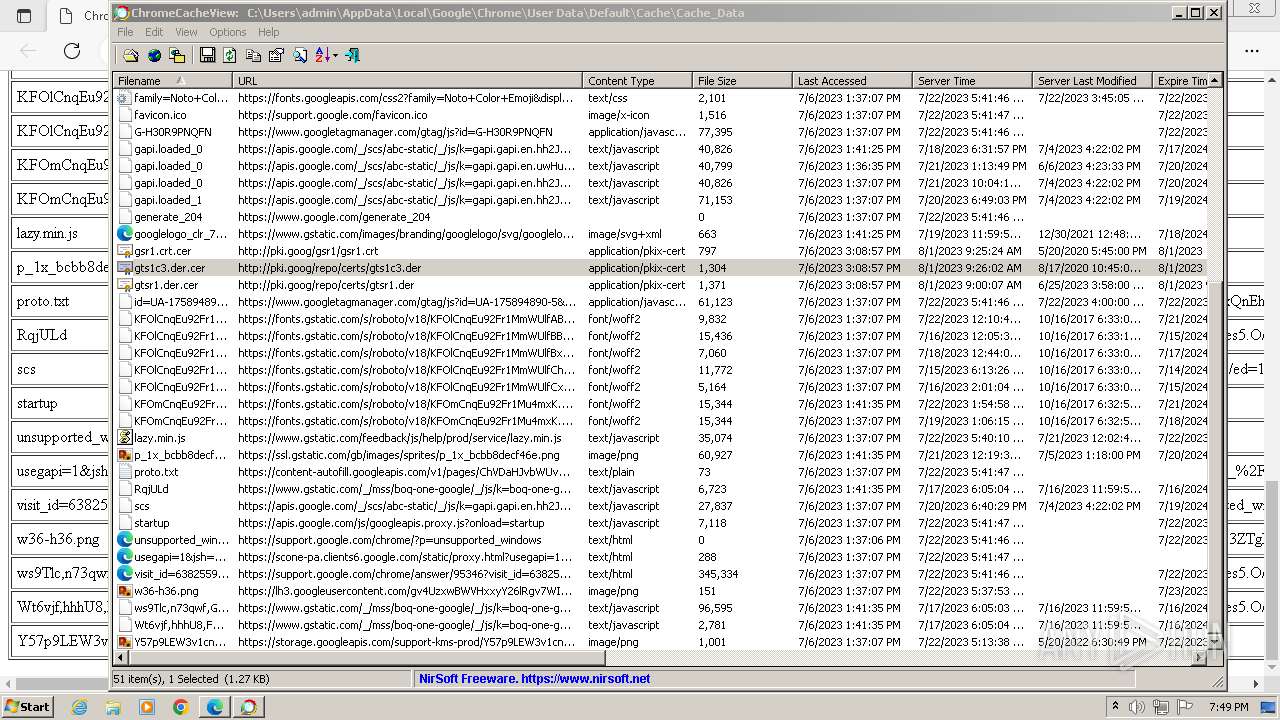
Task: Click the globe open-URL toolbar icon
Action: (x=154, y=56)
